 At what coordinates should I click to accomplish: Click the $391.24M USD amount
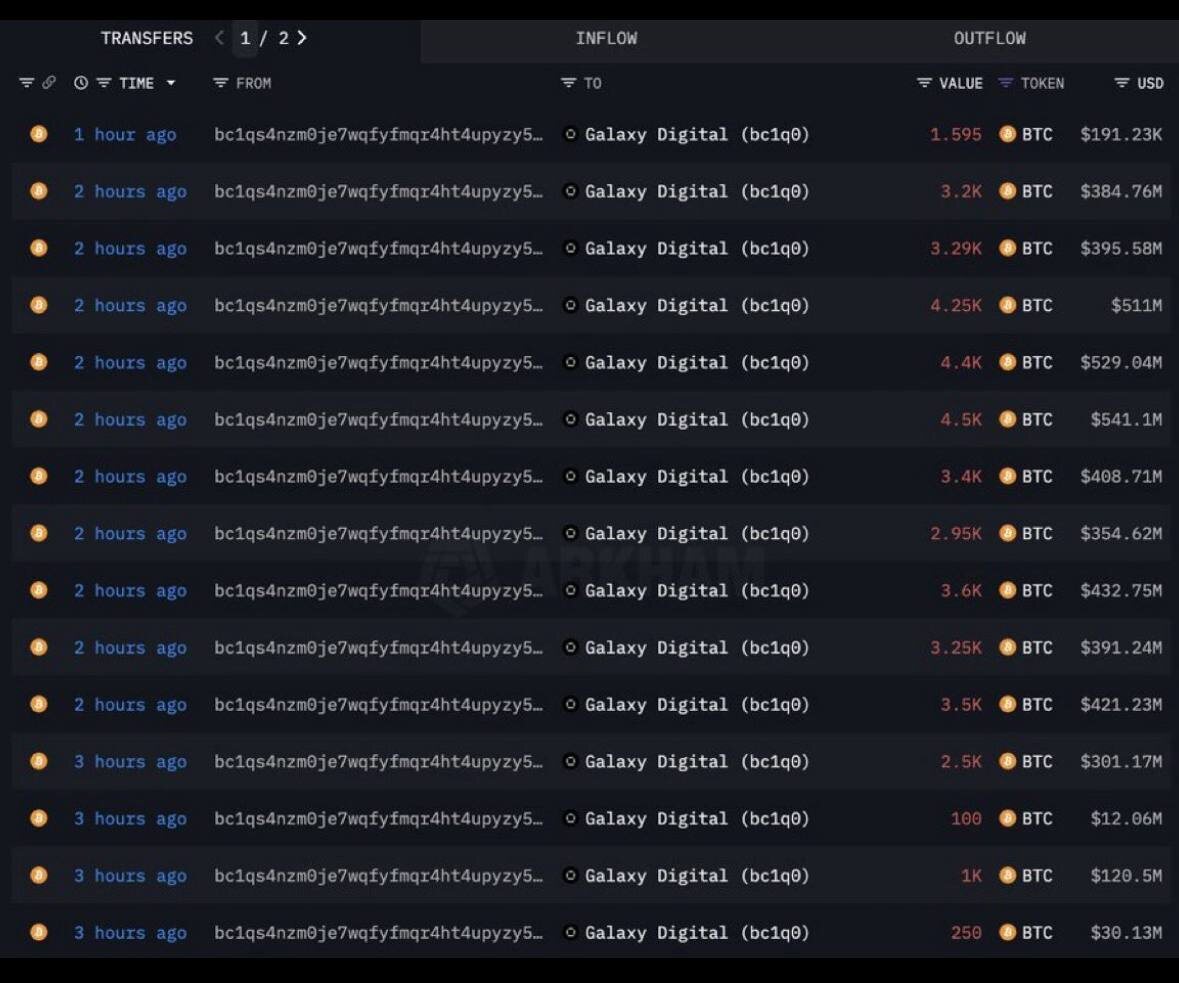pos(1121,648)
